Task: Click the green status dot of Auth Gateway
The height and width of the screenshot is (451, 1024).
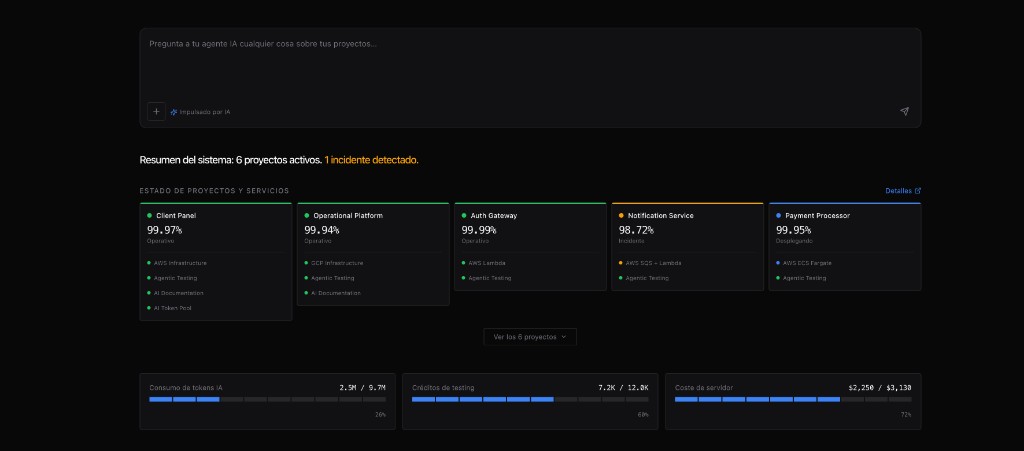Action: pyautogui.click(x=464, y=215)
